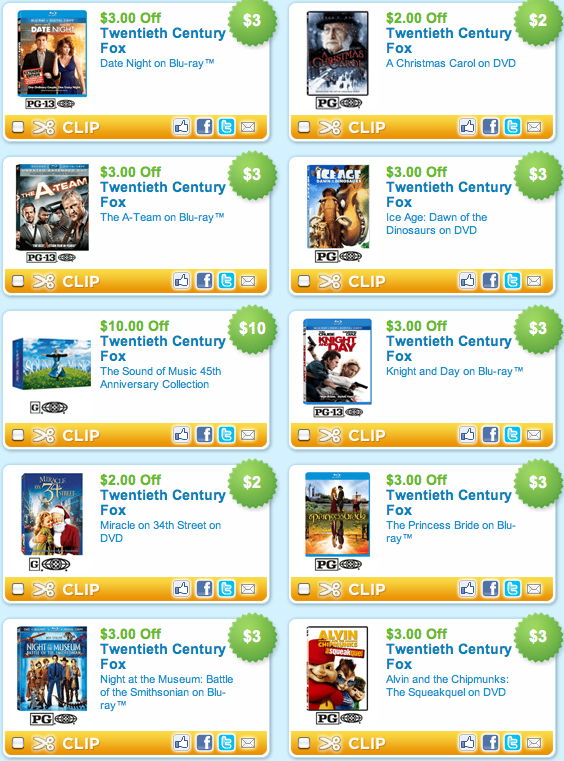Check the Date Night clip checkbox
This screenshot has height=761, width=564.
[x=18, y=127]
